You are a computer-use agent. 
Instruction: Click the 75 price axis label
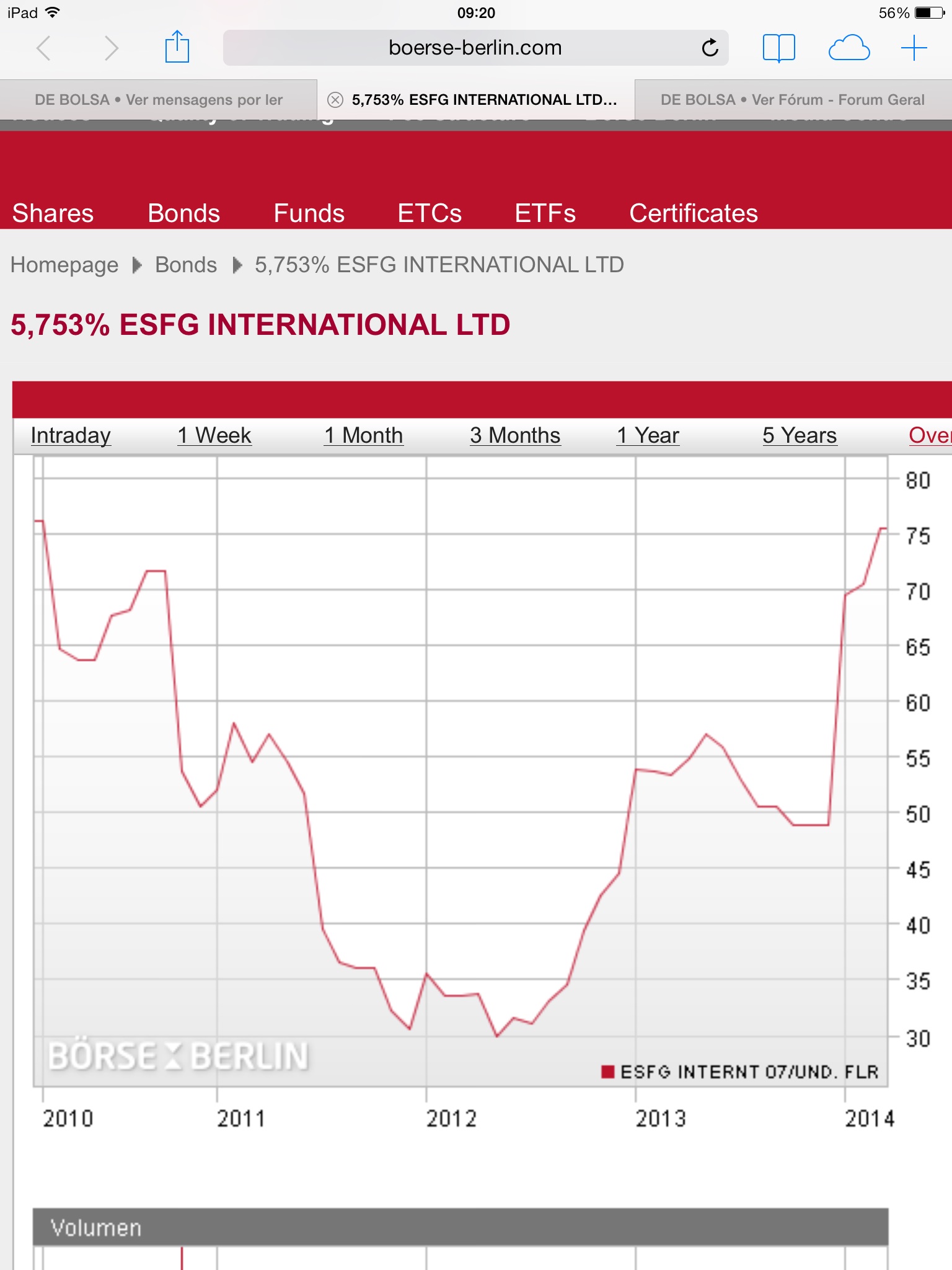coord(918,536)
